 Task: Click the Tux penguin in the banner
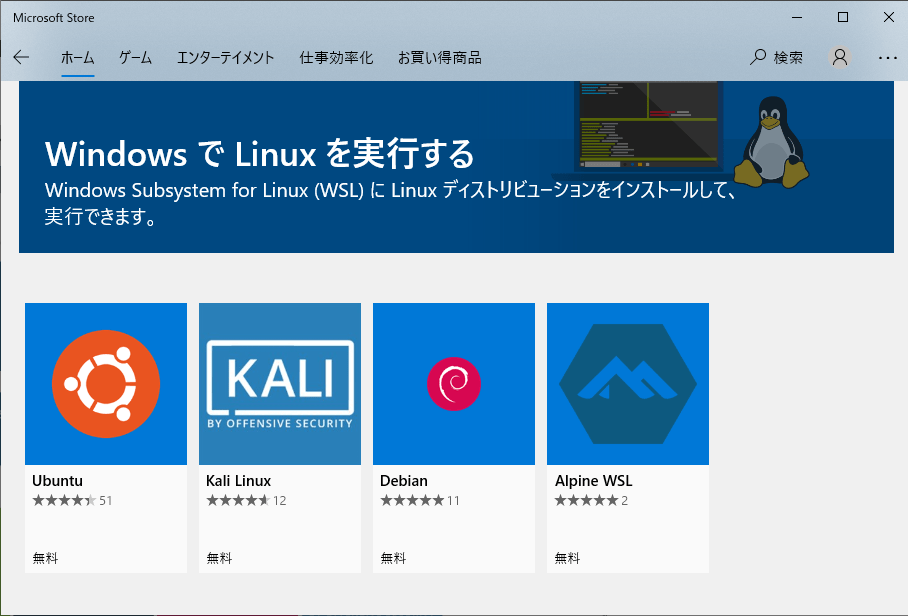[x=773, y=140]
